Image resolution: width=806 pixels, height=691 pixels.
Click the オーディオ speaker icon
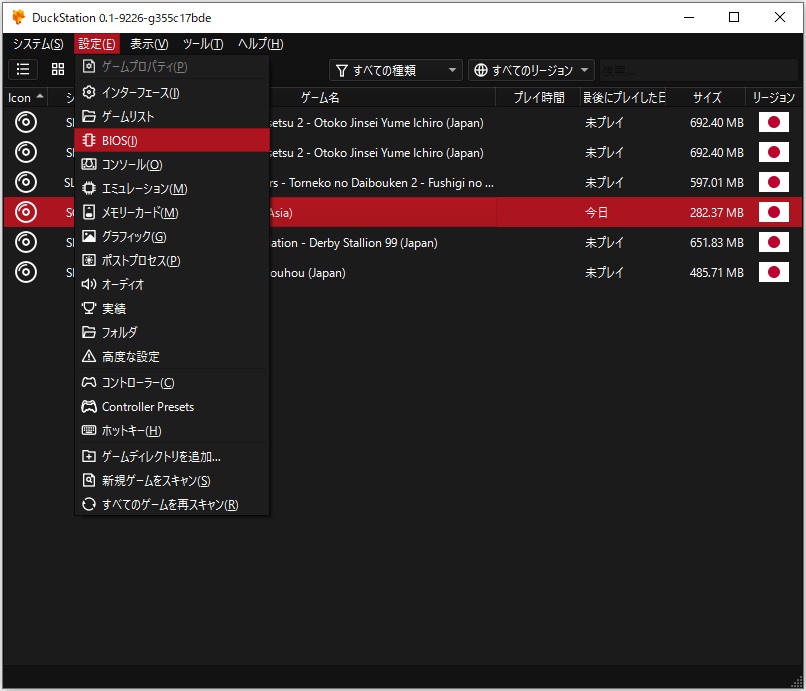89,284
